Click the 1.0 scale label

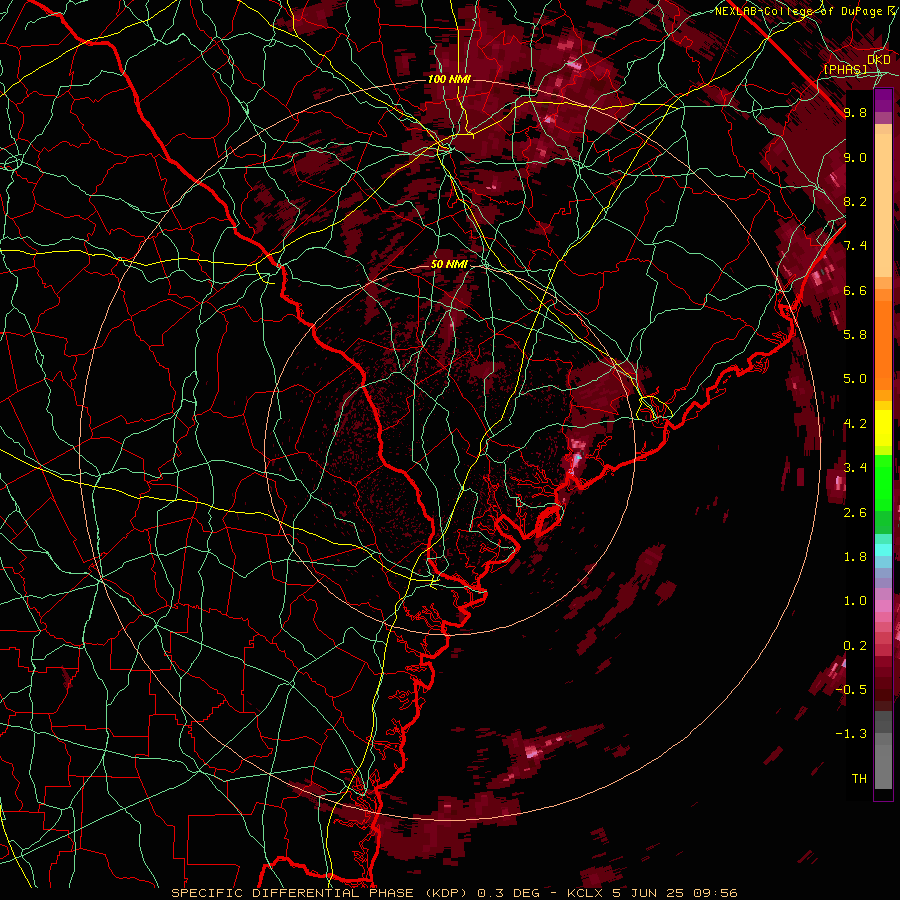pos(855,601)
